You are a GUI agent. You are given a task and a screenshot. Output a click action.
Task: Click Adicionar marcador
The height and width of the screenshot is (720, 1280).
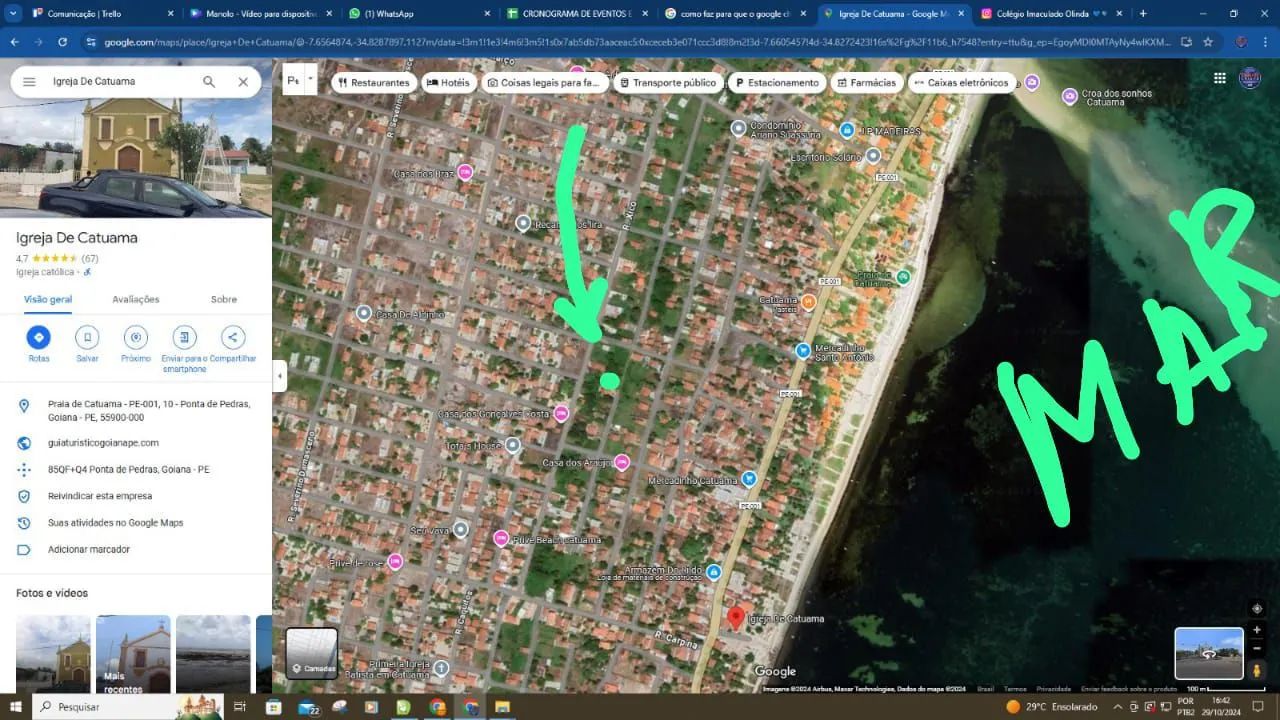click(x=89, y=549)
